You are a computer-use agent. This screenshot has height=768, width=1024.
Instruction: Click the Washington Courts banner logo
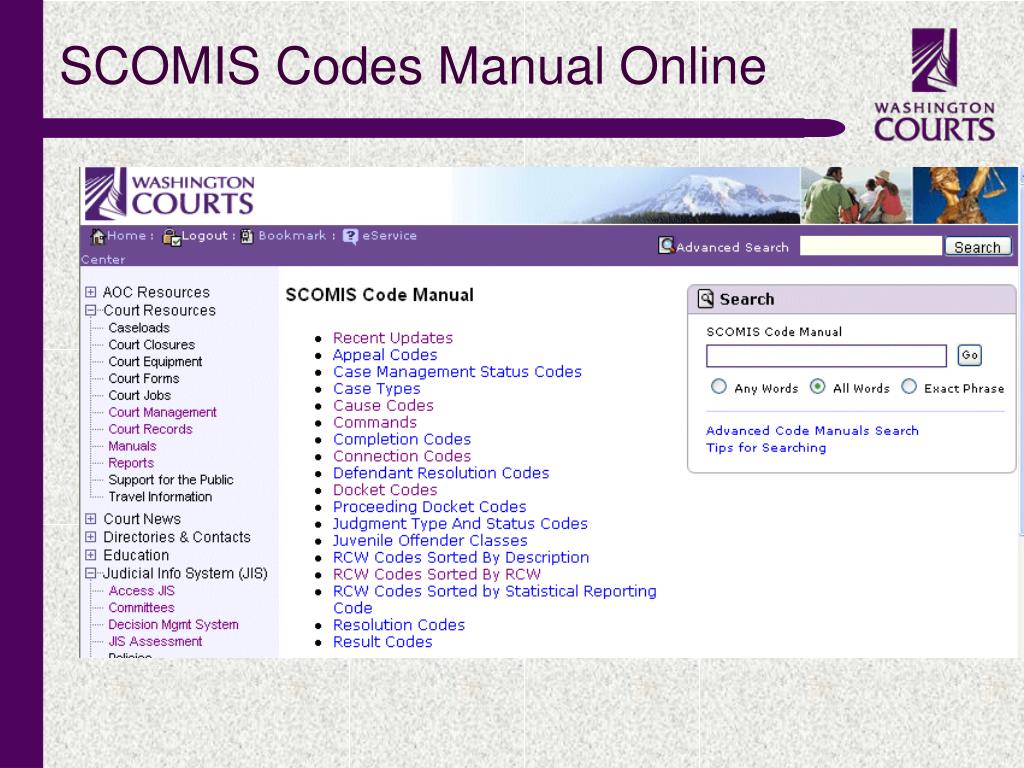point(170,194)
